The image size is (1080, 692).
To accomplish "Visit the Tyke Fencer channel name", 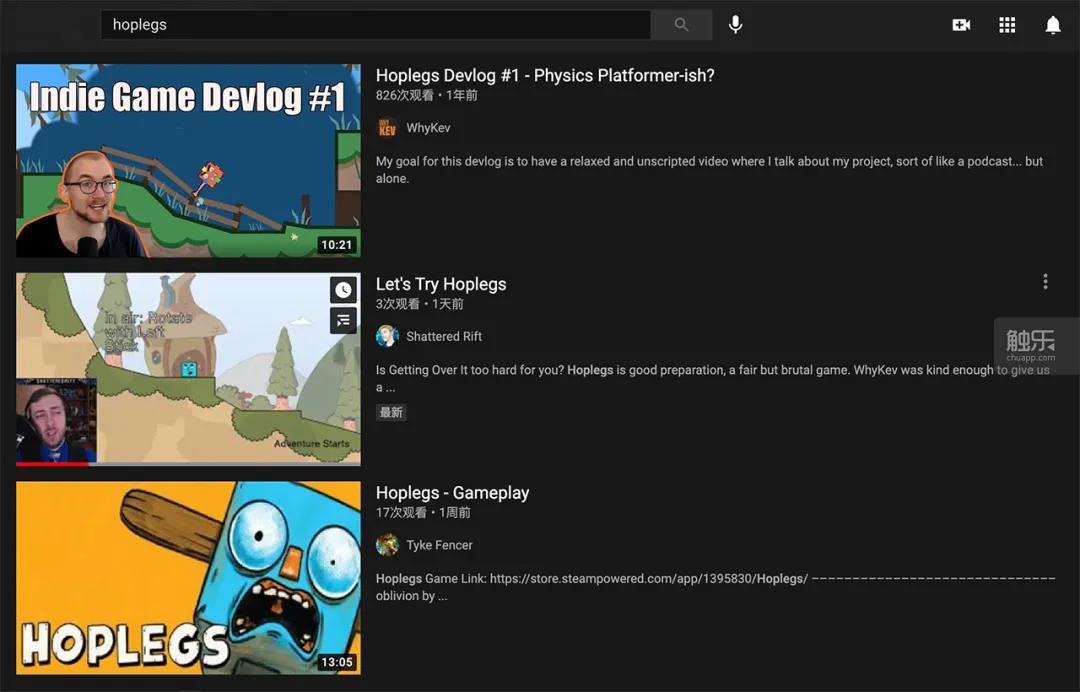I will [x=439, y=545].
